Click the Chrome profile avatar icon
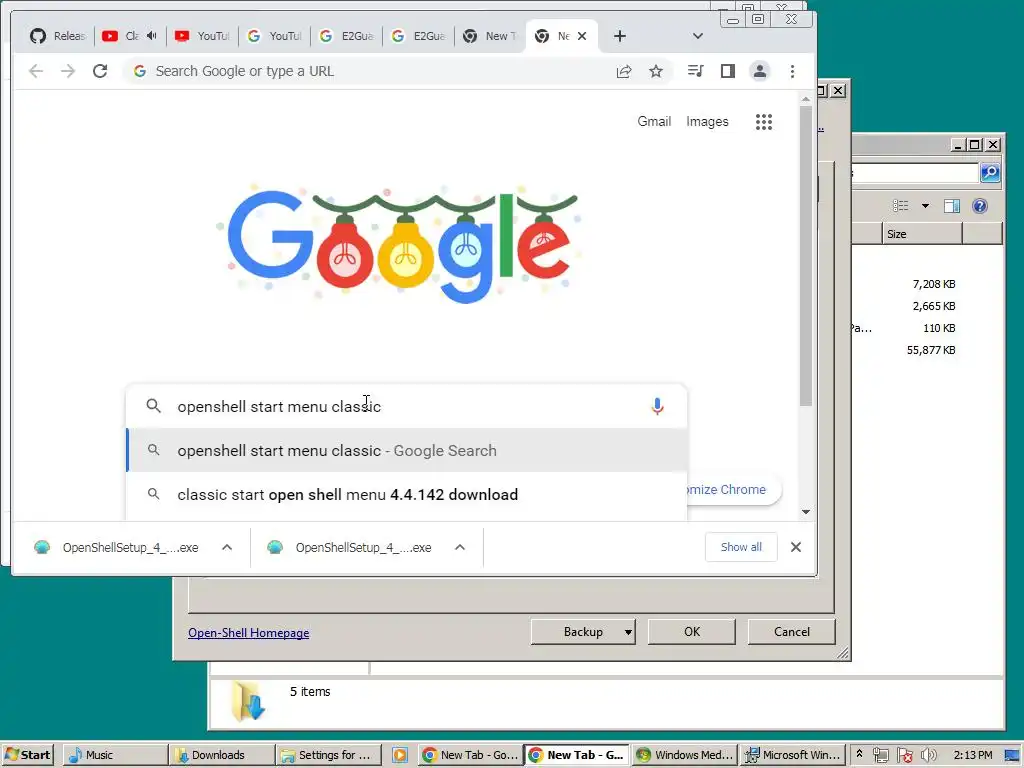 [x=760, y=71]
